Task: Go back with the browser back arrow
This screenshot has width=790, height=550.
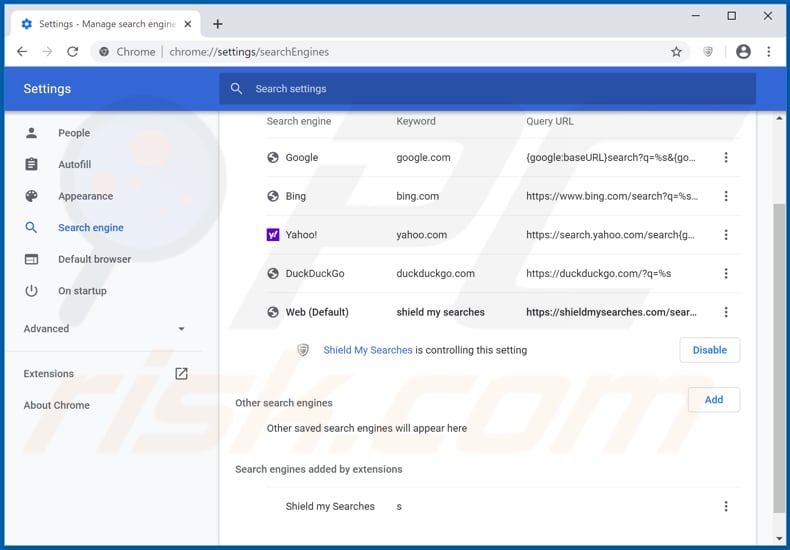Action: (x=22, y=51)
